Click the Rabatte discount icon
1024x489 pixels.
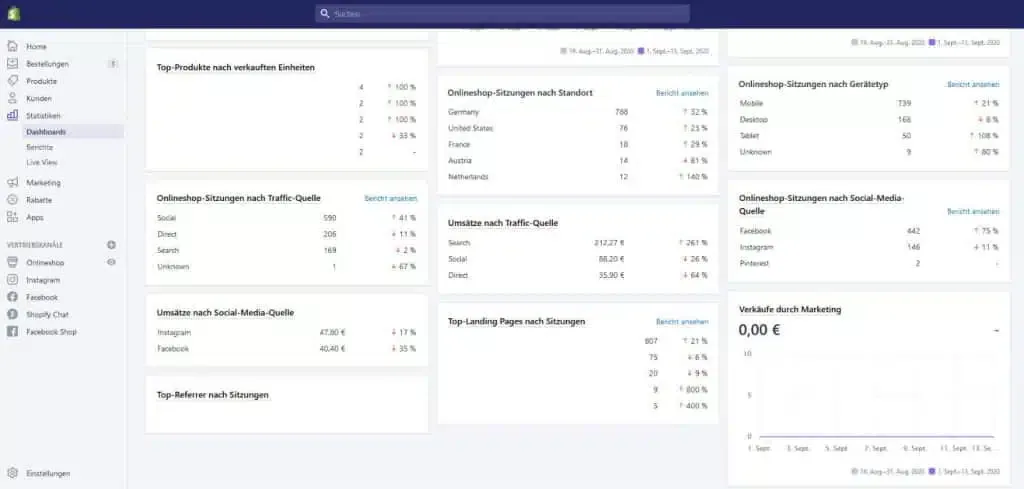coord(12,200)
